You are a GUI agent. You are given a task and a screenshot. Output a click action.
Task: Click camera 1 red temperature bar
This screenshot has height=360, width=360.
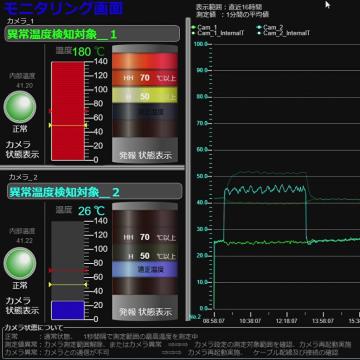68,111
